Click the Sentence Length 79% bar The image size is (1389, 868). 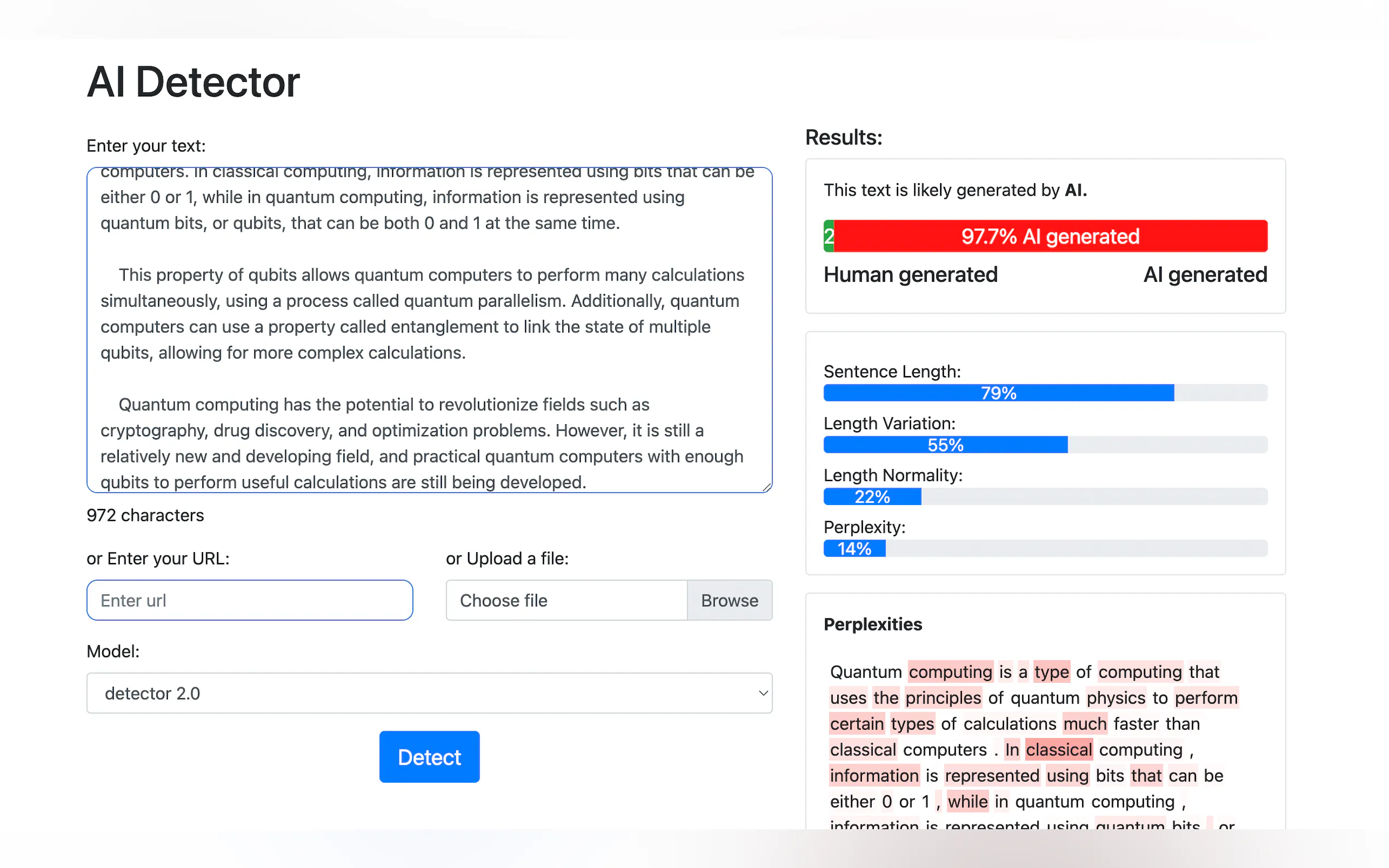click(x=998, y=393)
